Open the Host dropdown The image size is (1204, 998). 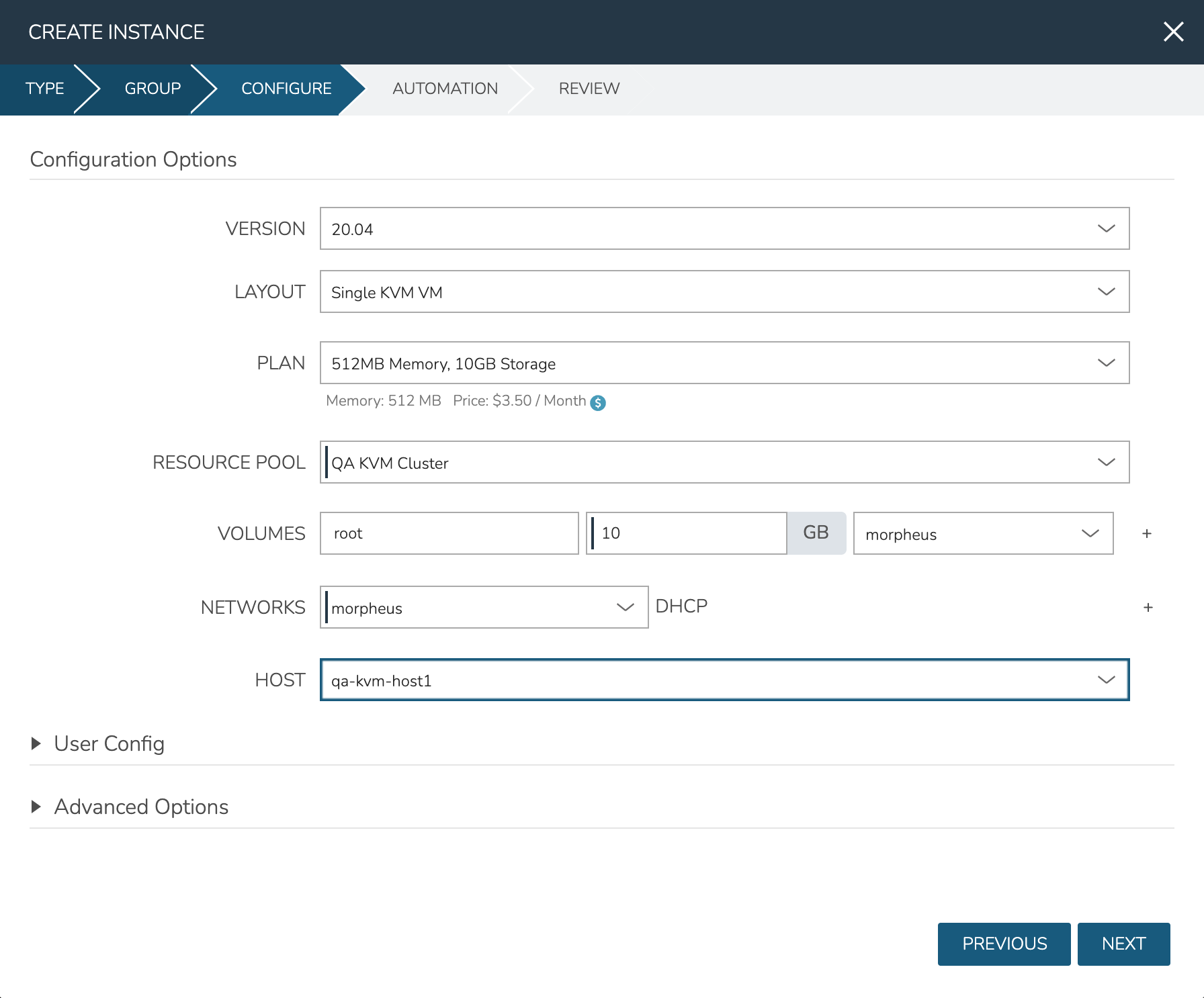pyautogui.click(x=724, y=680)
